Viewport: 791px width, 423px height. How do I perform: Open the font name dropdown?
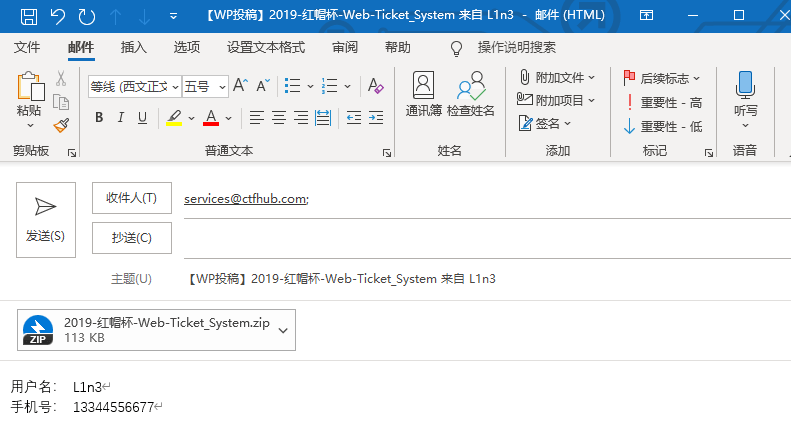point(175,86)
